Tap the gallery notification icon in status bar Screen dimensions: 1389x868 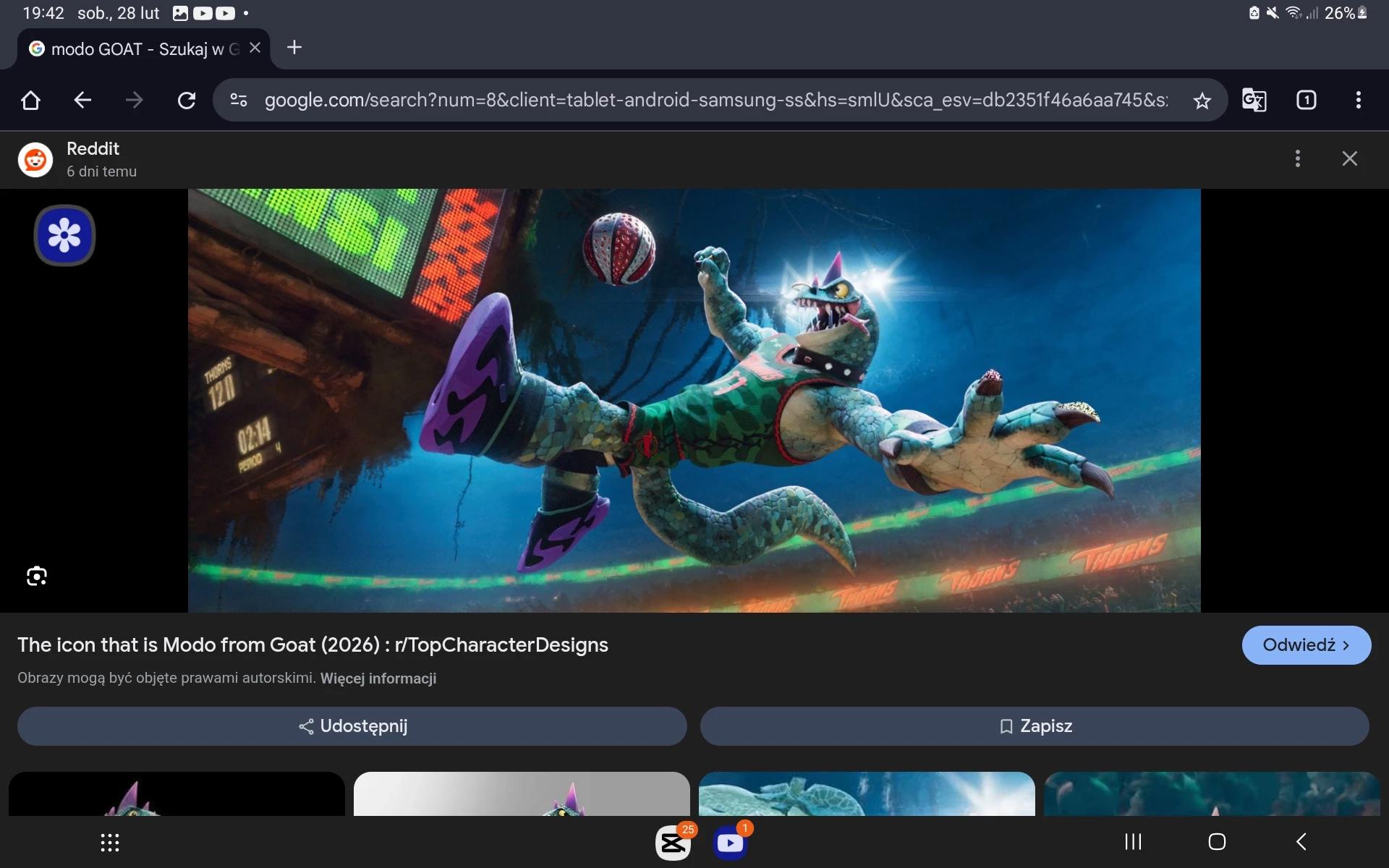[180, 13]
